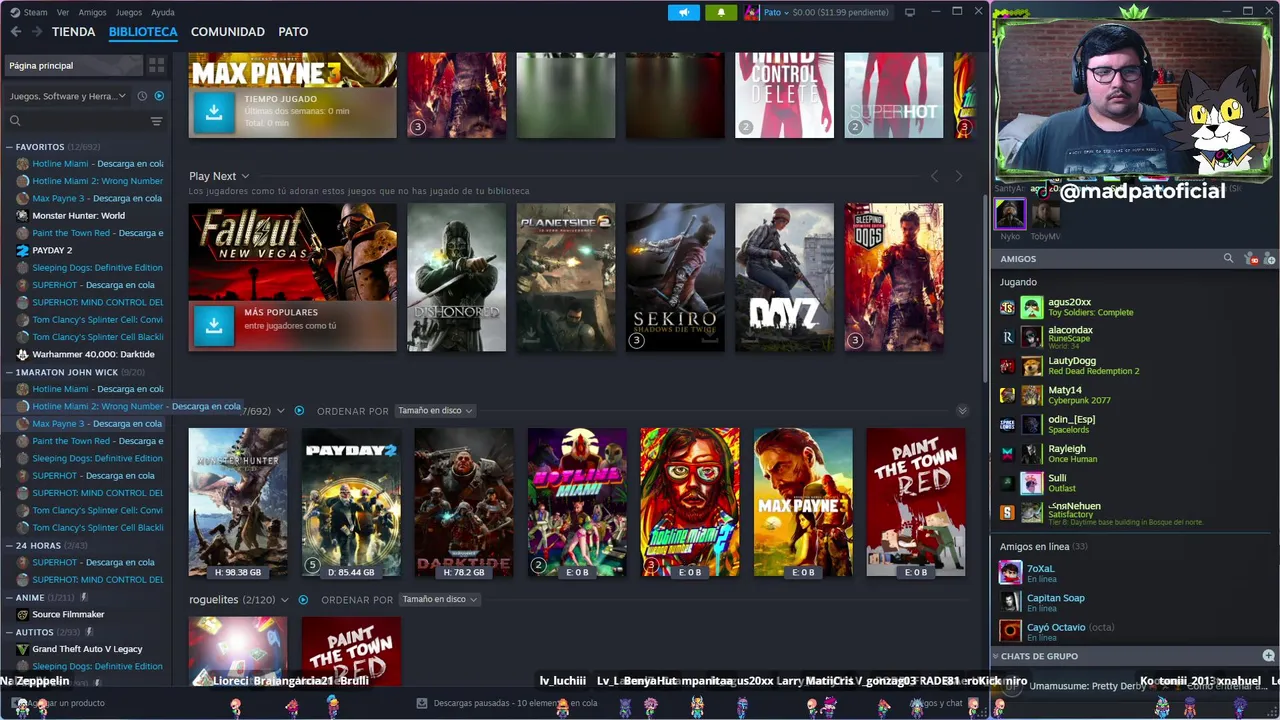Screen dimensions: 1280x720
Task: Open Sekiro Shadows Die Twice cover
Action: coord(675,277)
